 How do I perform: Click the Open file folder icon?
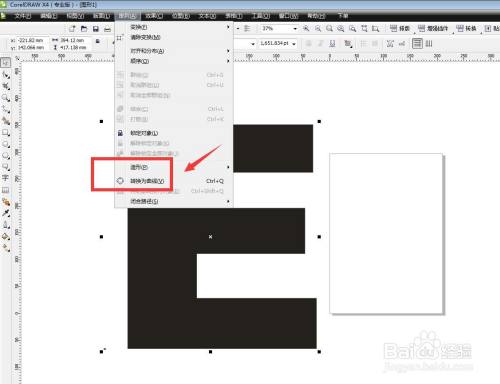click(x=84, y=29)
